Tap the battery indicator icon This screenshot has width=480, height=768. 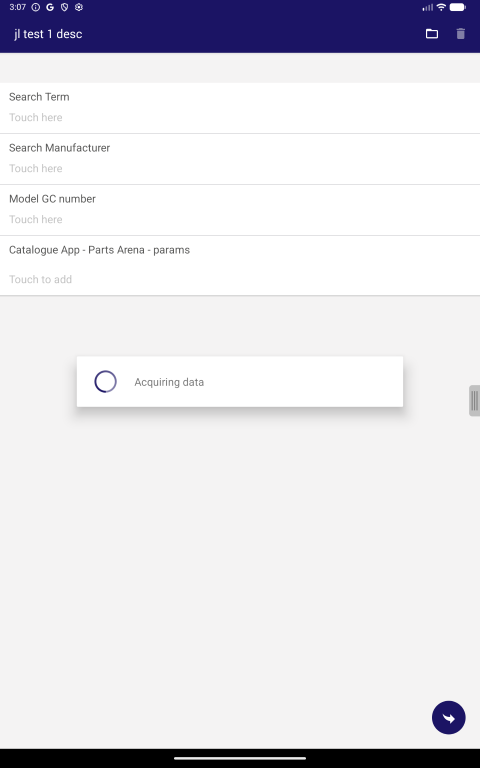pyautogui.click(x=457, y=7)
